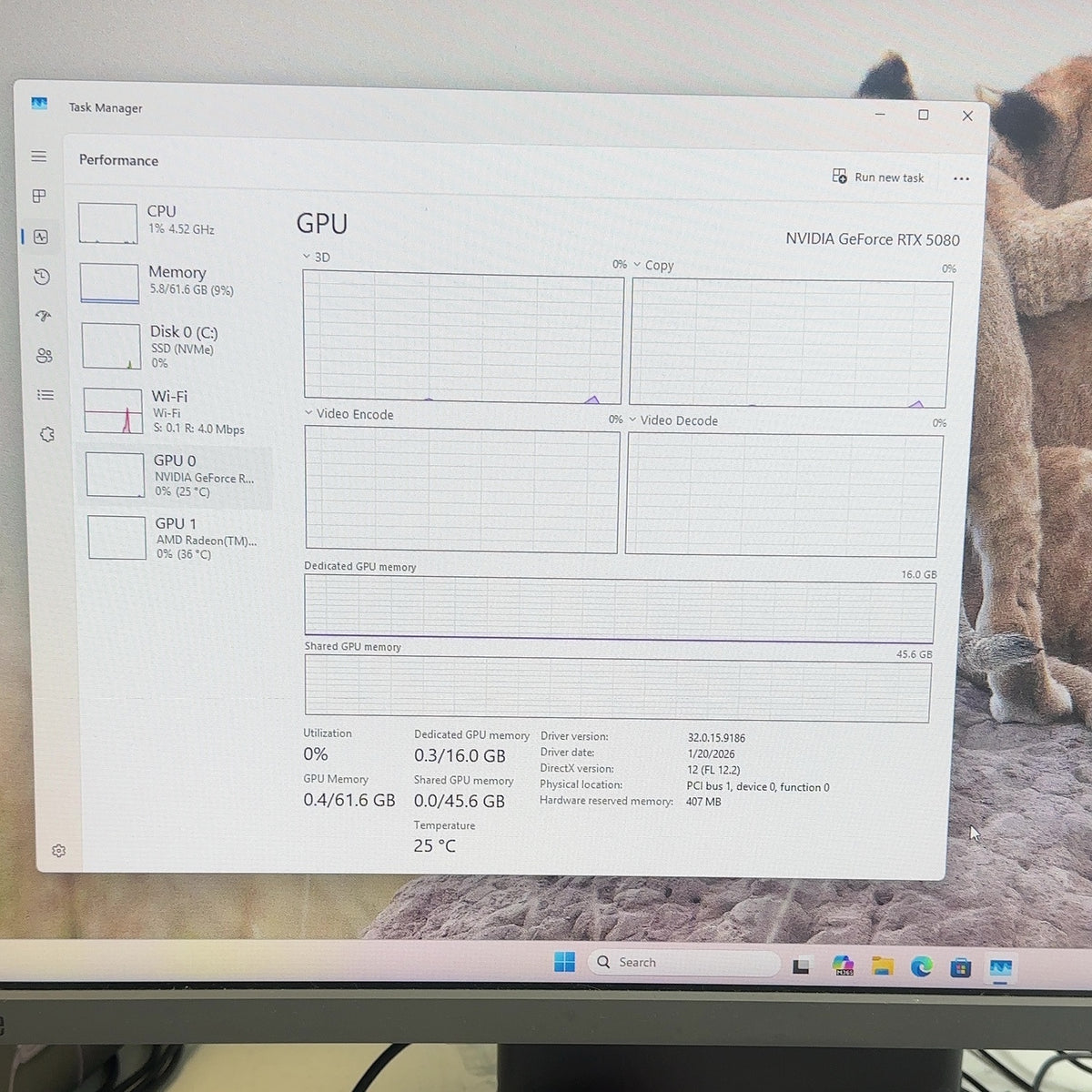Open Task Manager settings gear
The width and height of the screenshot is (1092, 1092).
click(x=58, y=851)
